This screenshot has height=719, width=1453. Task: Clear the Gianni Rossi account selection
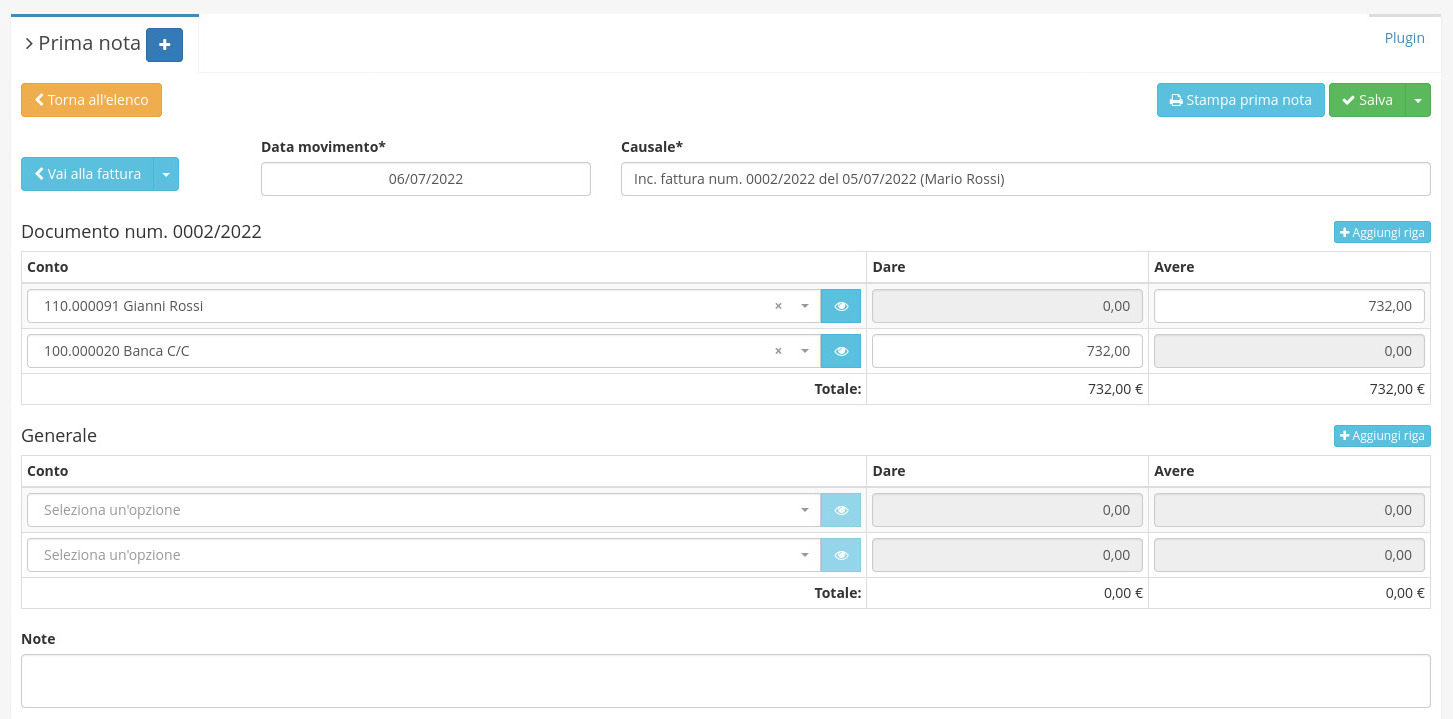(x=778, y=306)
